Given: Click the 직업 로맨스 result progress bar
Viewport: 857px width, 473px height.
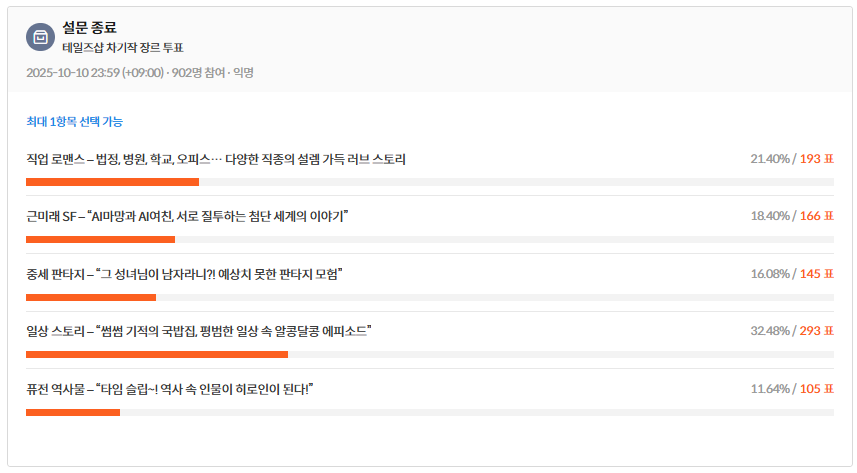Looking at the screenshot, I should (x=430, y=182).
